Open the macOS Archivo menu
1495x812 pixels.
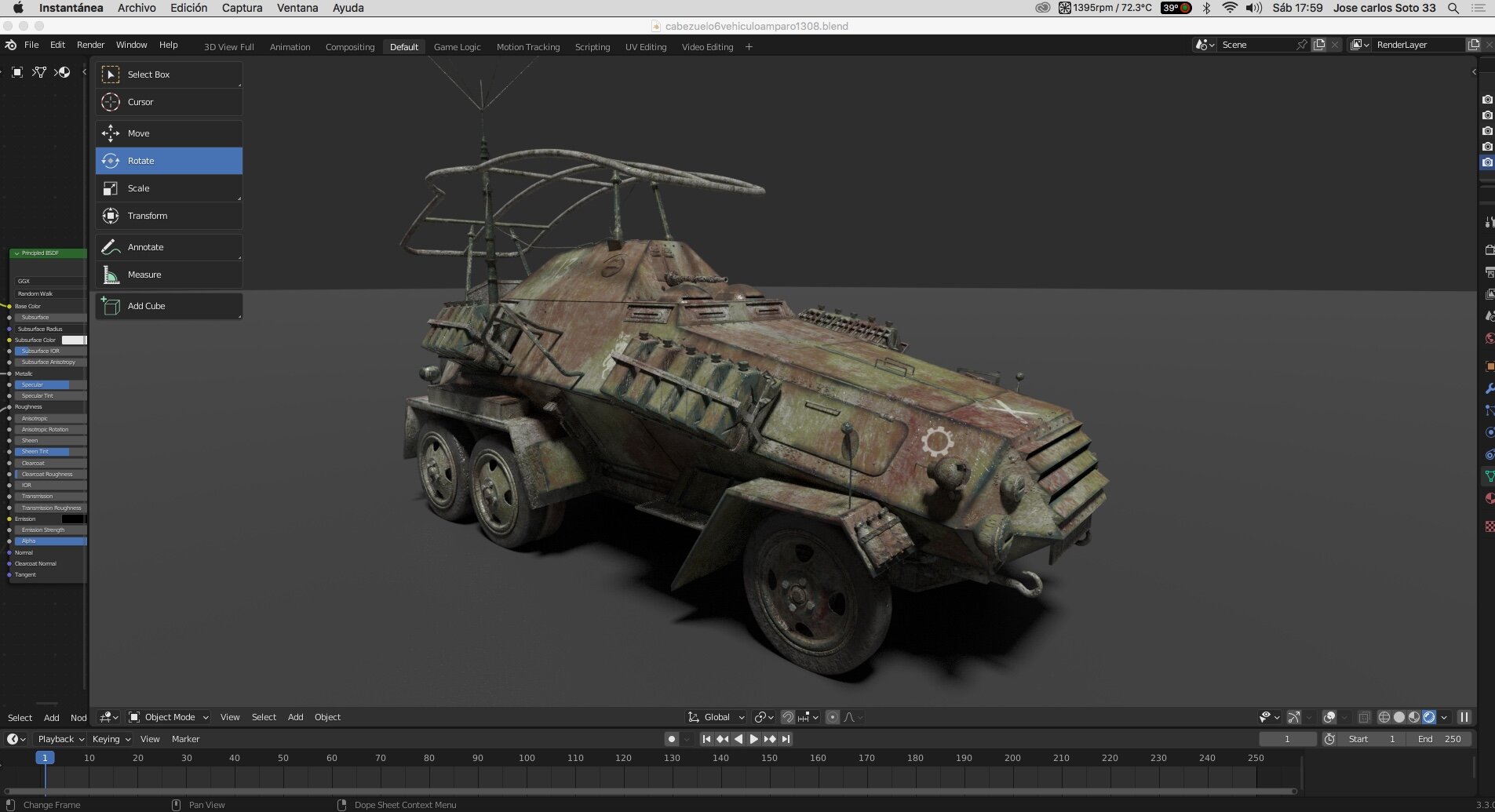[137, 8]
